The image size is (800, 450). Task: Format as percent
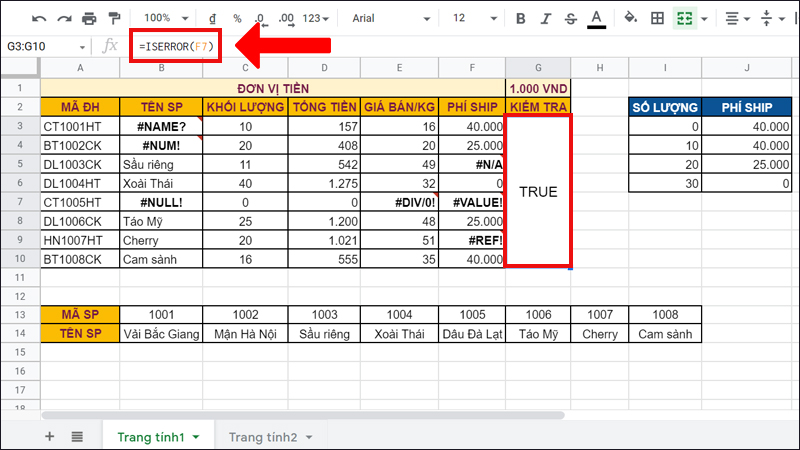[237, 19]
